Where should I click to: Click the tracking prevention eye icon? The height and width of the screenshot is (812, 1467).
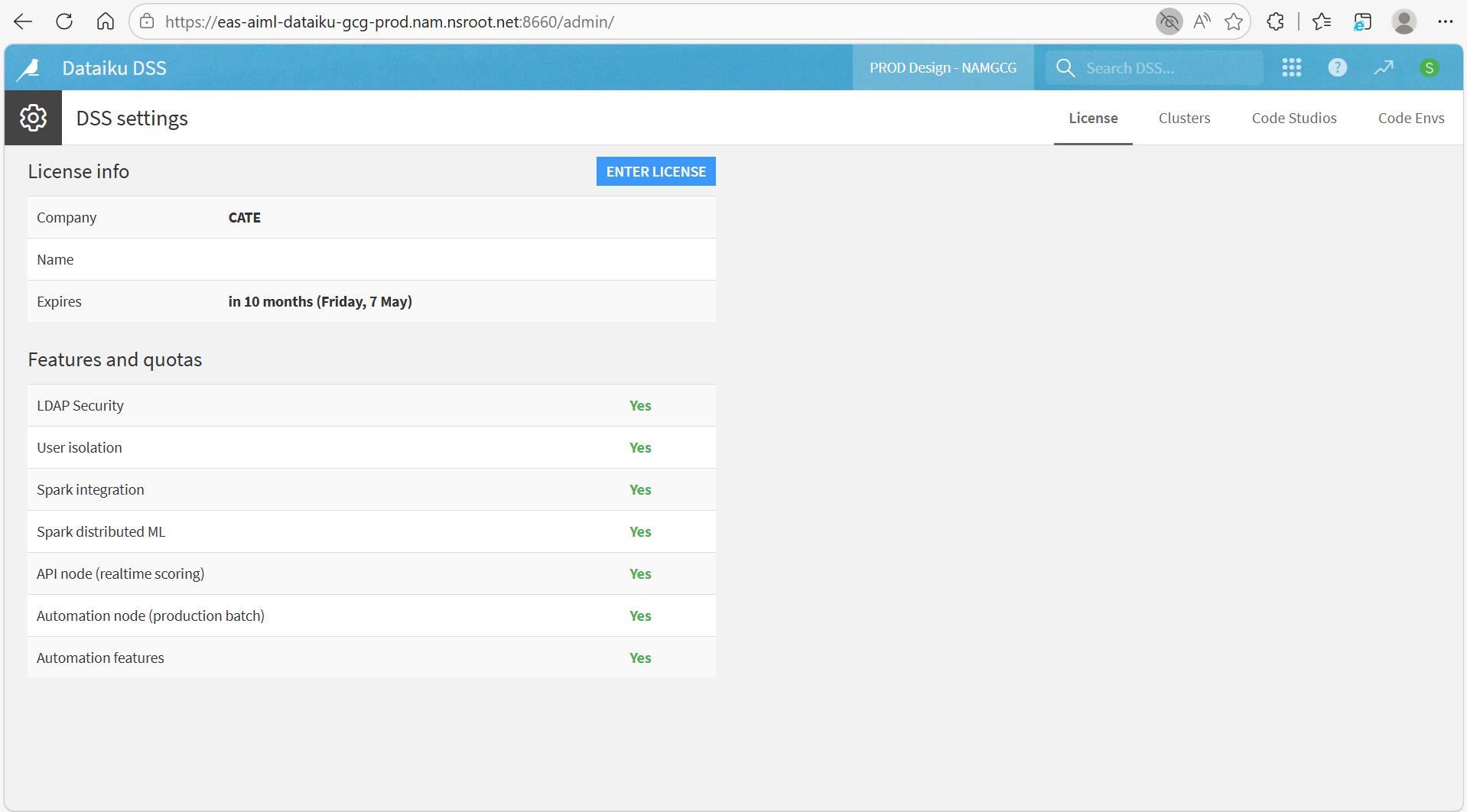click(x=1169, y=21)
